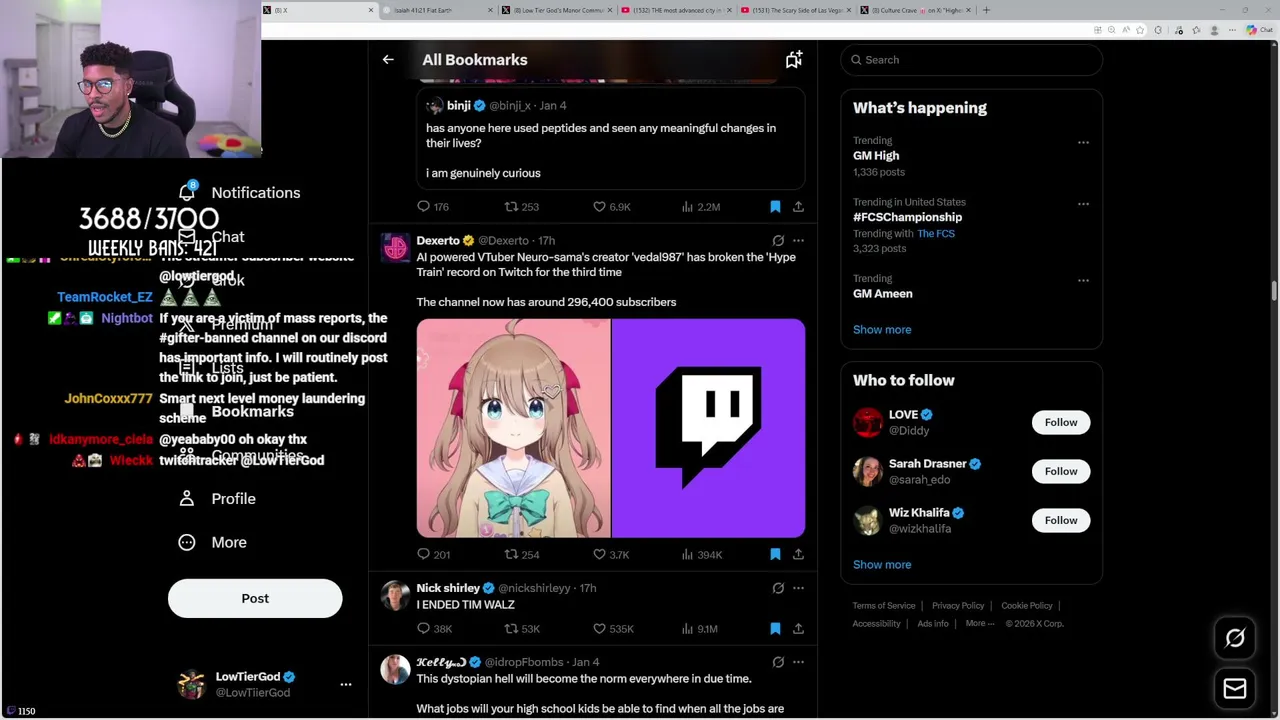Click the browser page scrollbar
This screenshot has height=720, width=1280.
tap(1274, 290)
